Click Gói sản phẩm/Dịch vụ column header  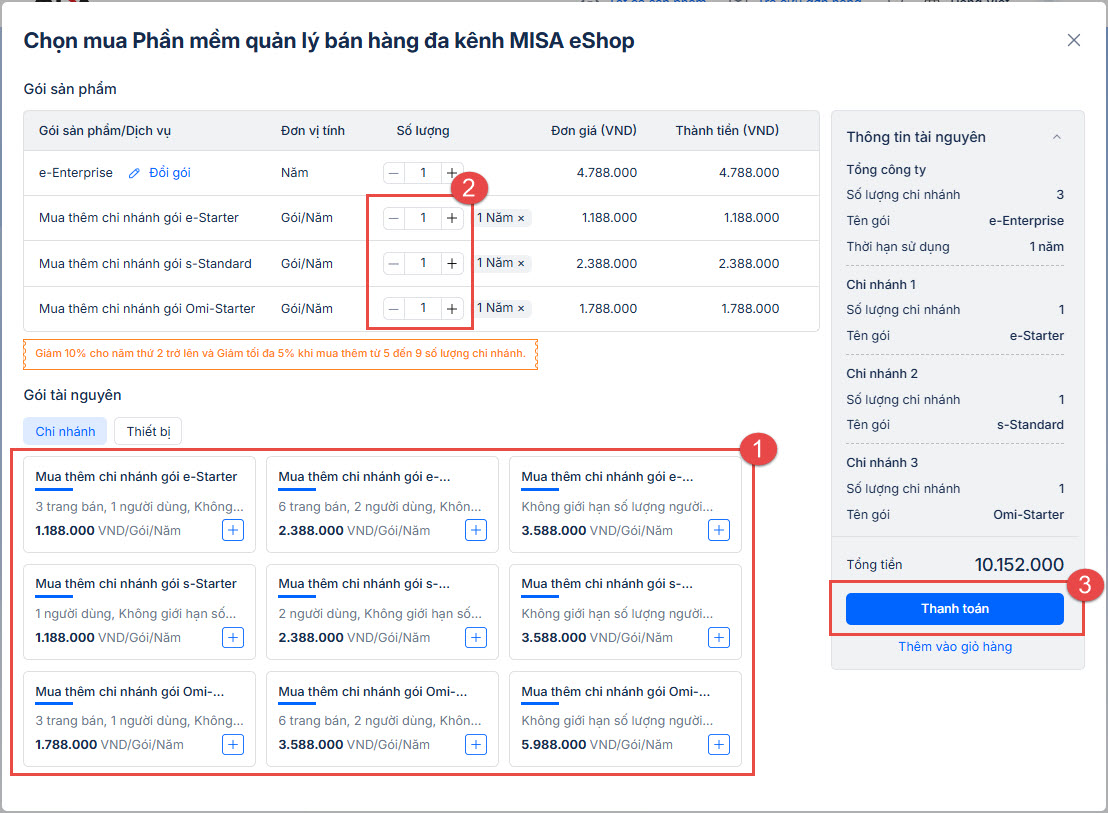point(105,131)
